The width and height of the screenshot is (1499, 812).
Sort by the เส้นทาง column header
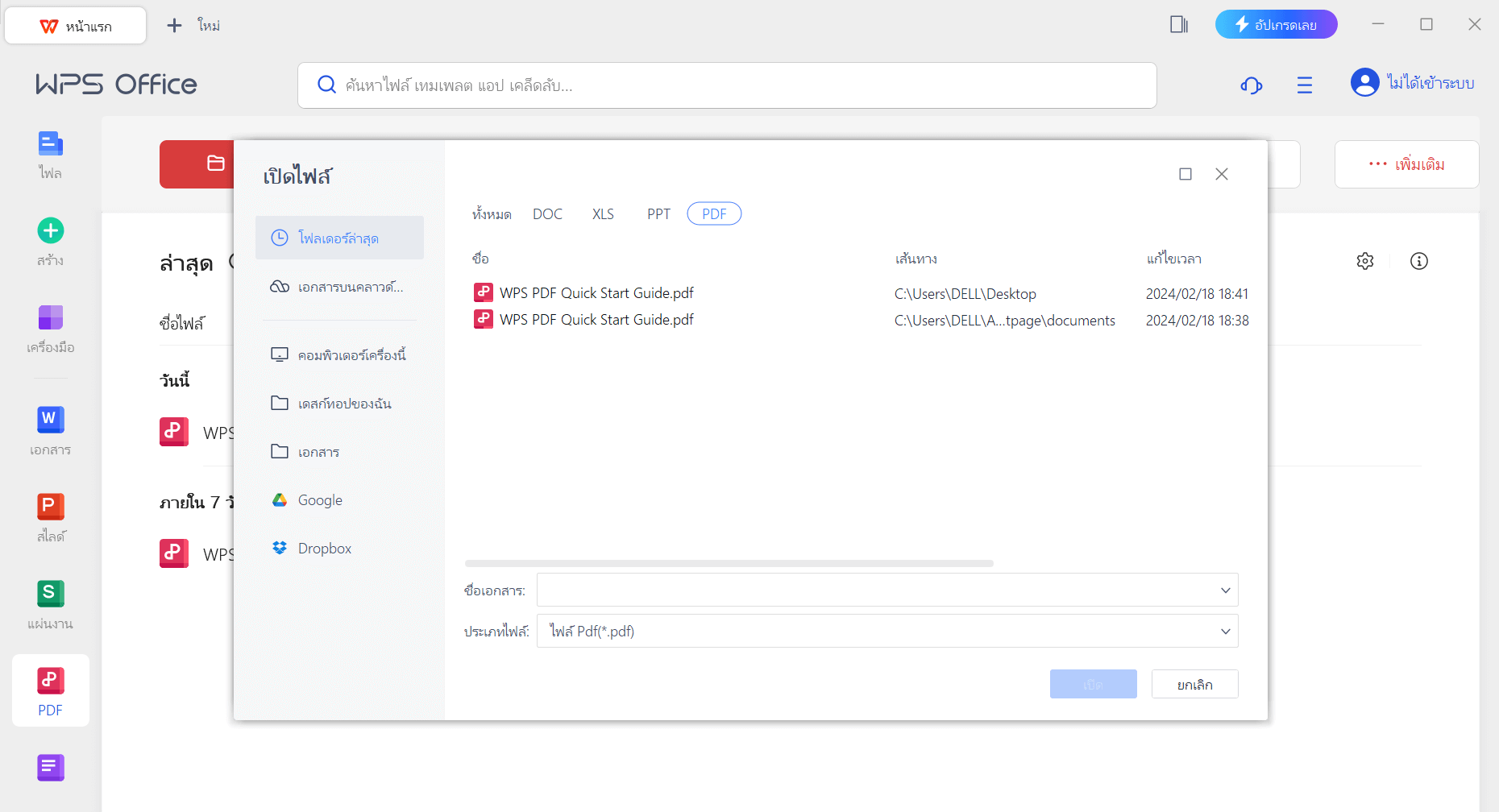916,259
